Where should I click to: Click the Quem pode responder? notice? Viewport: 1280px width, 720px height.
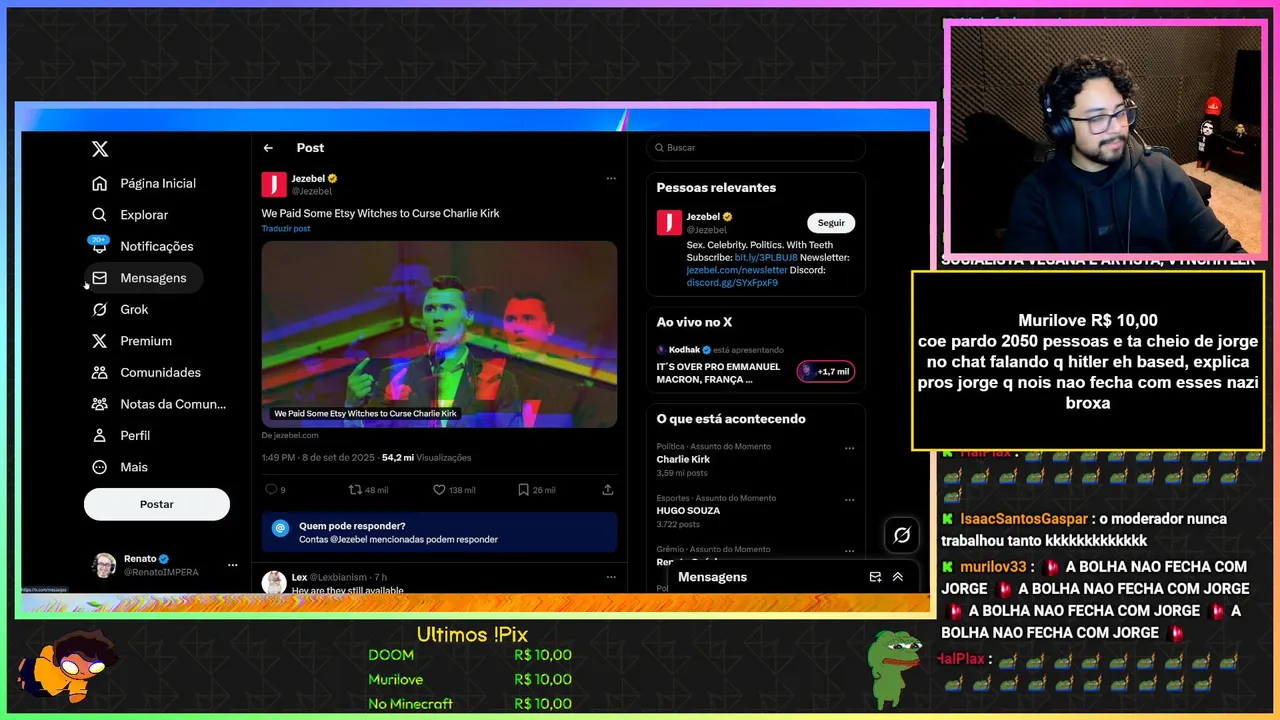(x=439, y=532)
